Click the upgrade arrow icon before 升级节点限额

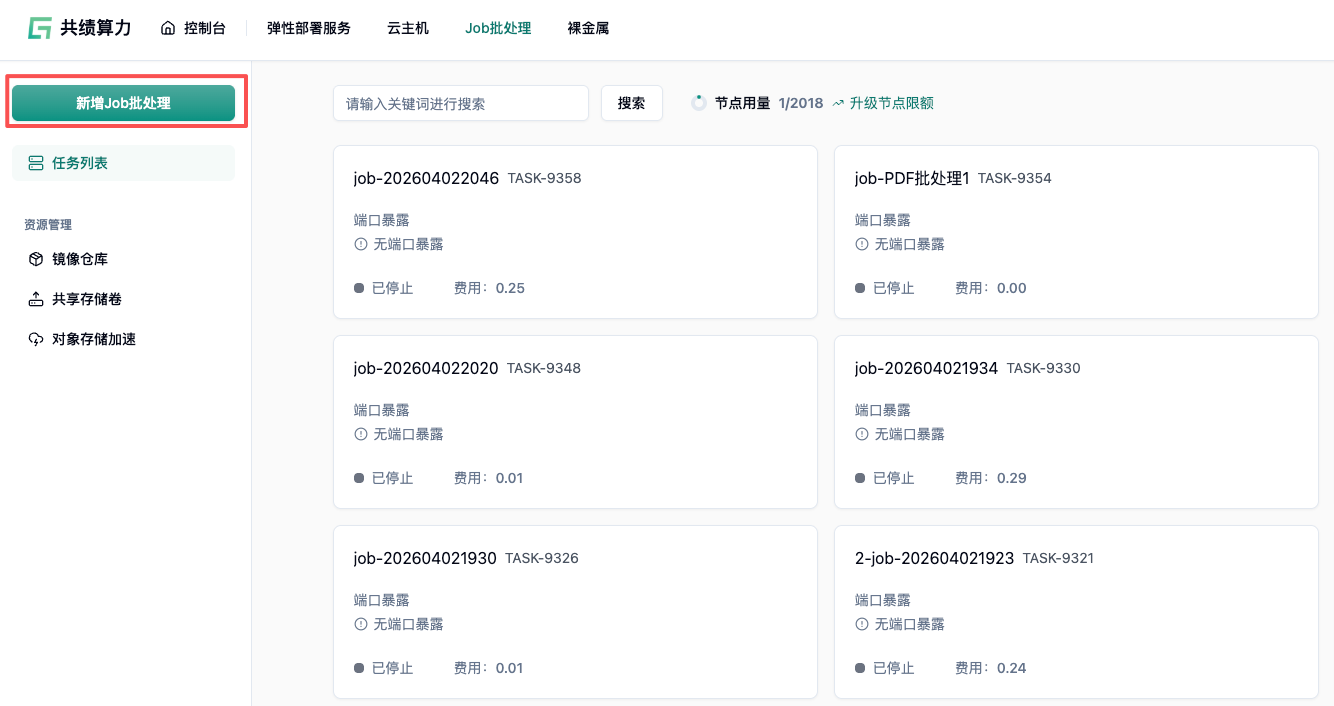[838, 103]
